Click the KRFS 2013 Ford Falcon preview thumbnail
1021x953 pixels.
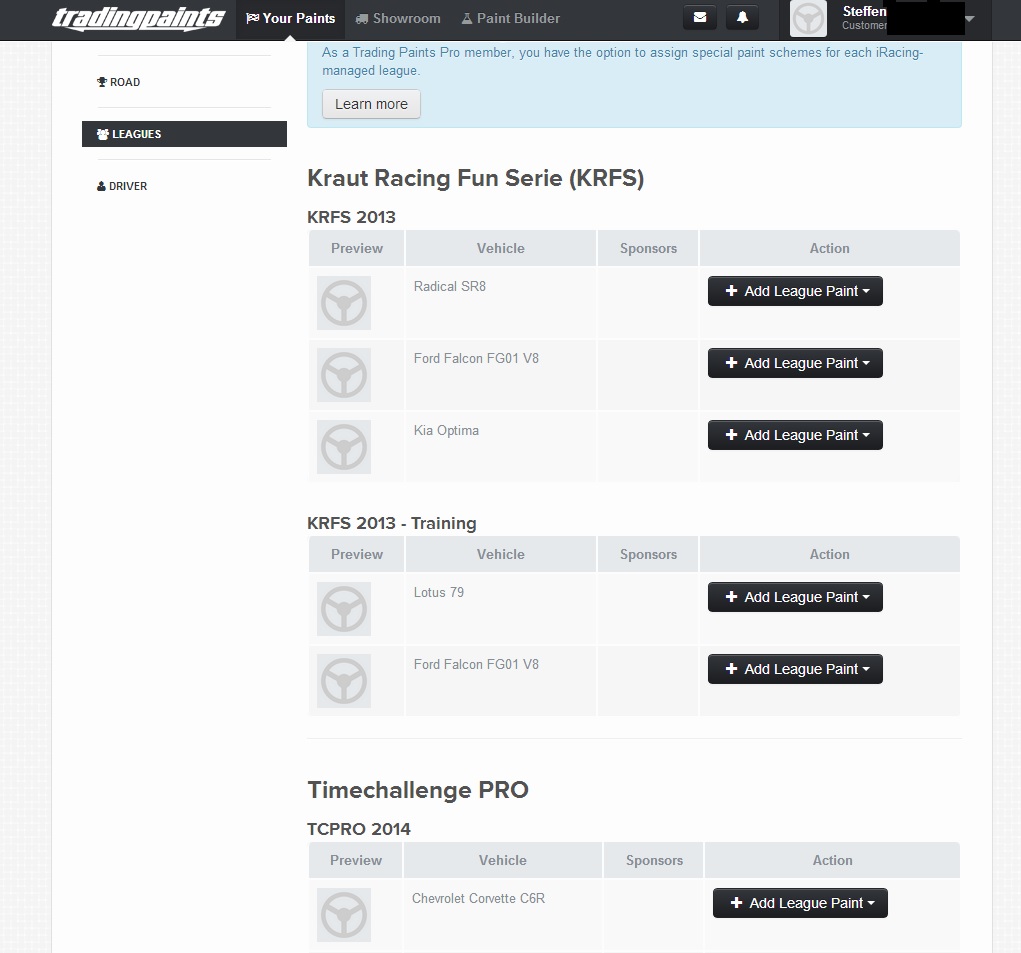point(344,375)
